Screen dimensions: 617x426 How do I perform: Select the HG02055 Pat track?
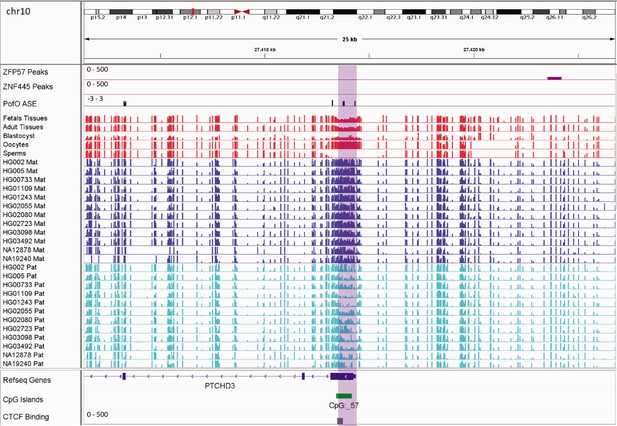coord(24,311)
